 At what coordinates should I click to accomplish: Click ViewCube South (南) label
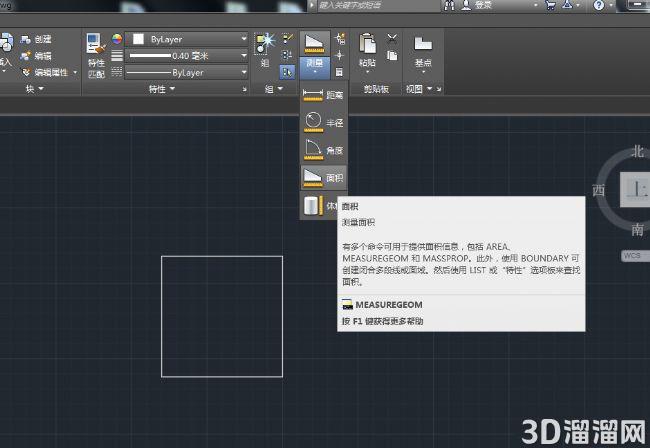click(638, 229)
